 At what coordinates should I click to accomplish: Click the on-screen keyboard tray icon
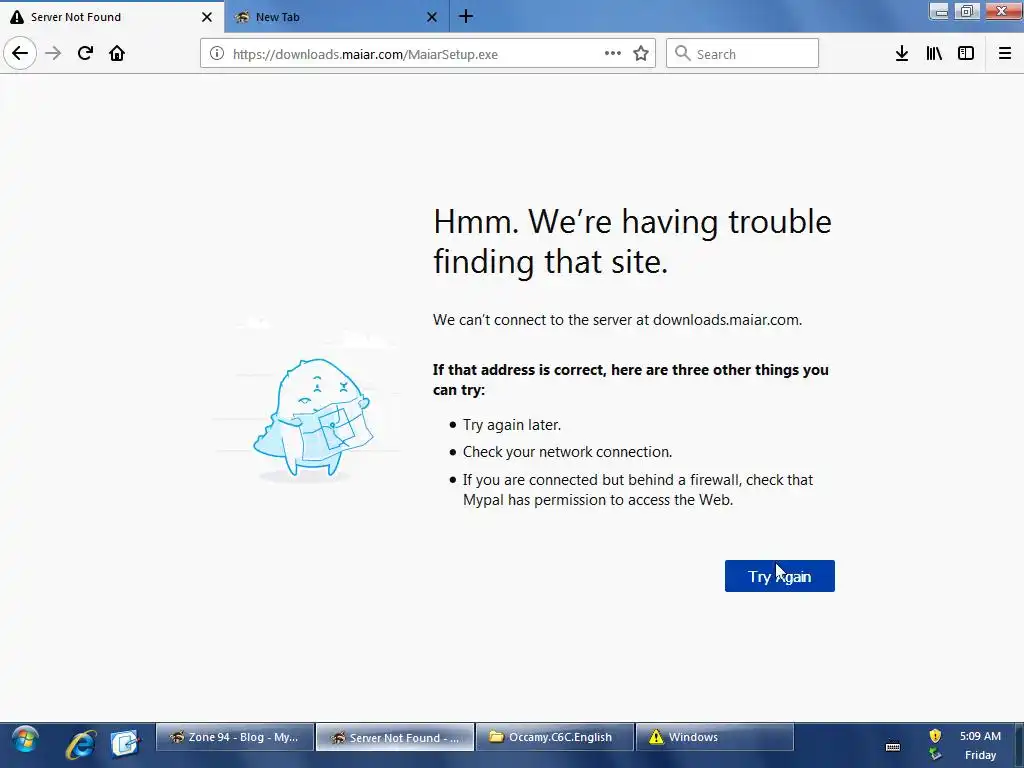click(x=893, y=746)
